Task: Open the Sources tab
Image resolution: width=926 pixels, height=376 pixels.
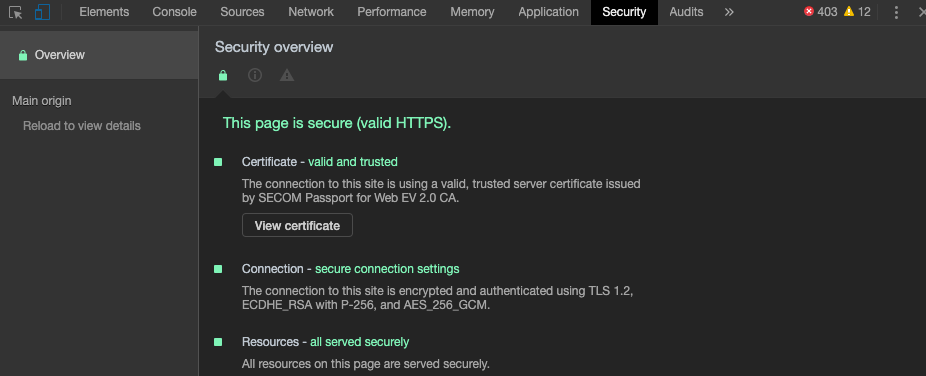Action: point(242,12)
